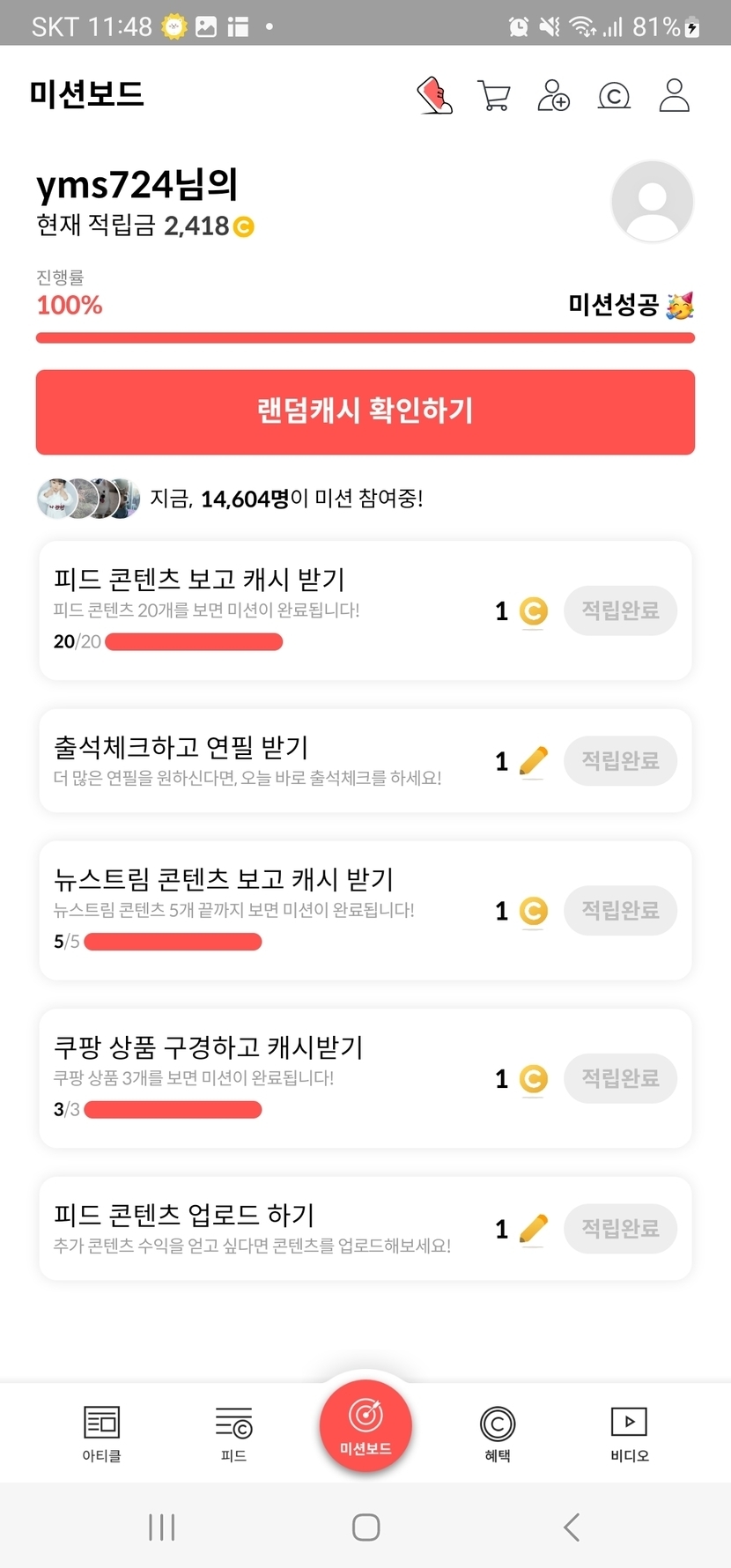Tap 적립완료 for 피드 콘텐츠 보고 캐시 받기

coord(620,610)
